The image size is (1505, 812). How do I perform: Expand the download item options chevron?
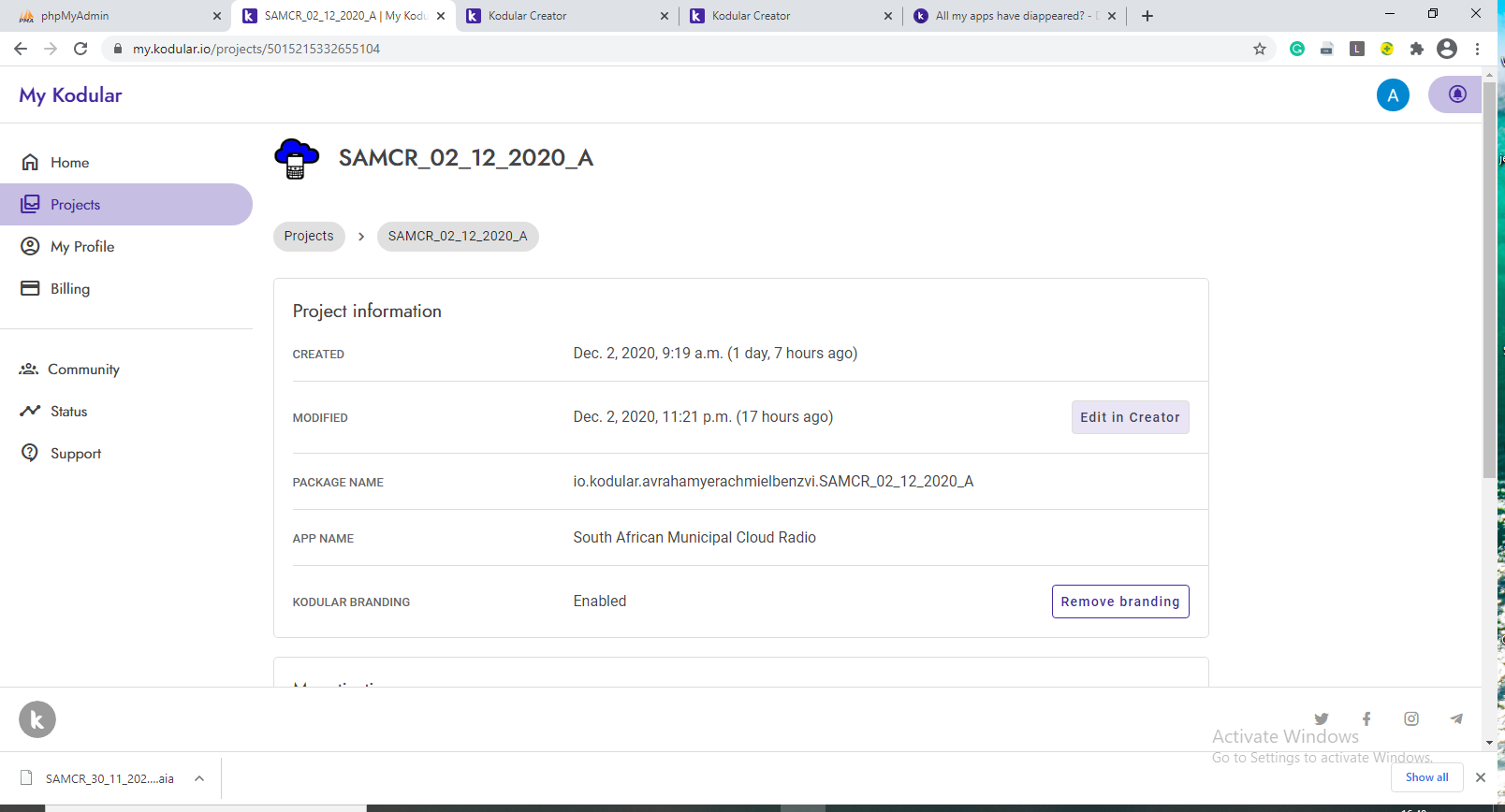click(x=199, y=778)
